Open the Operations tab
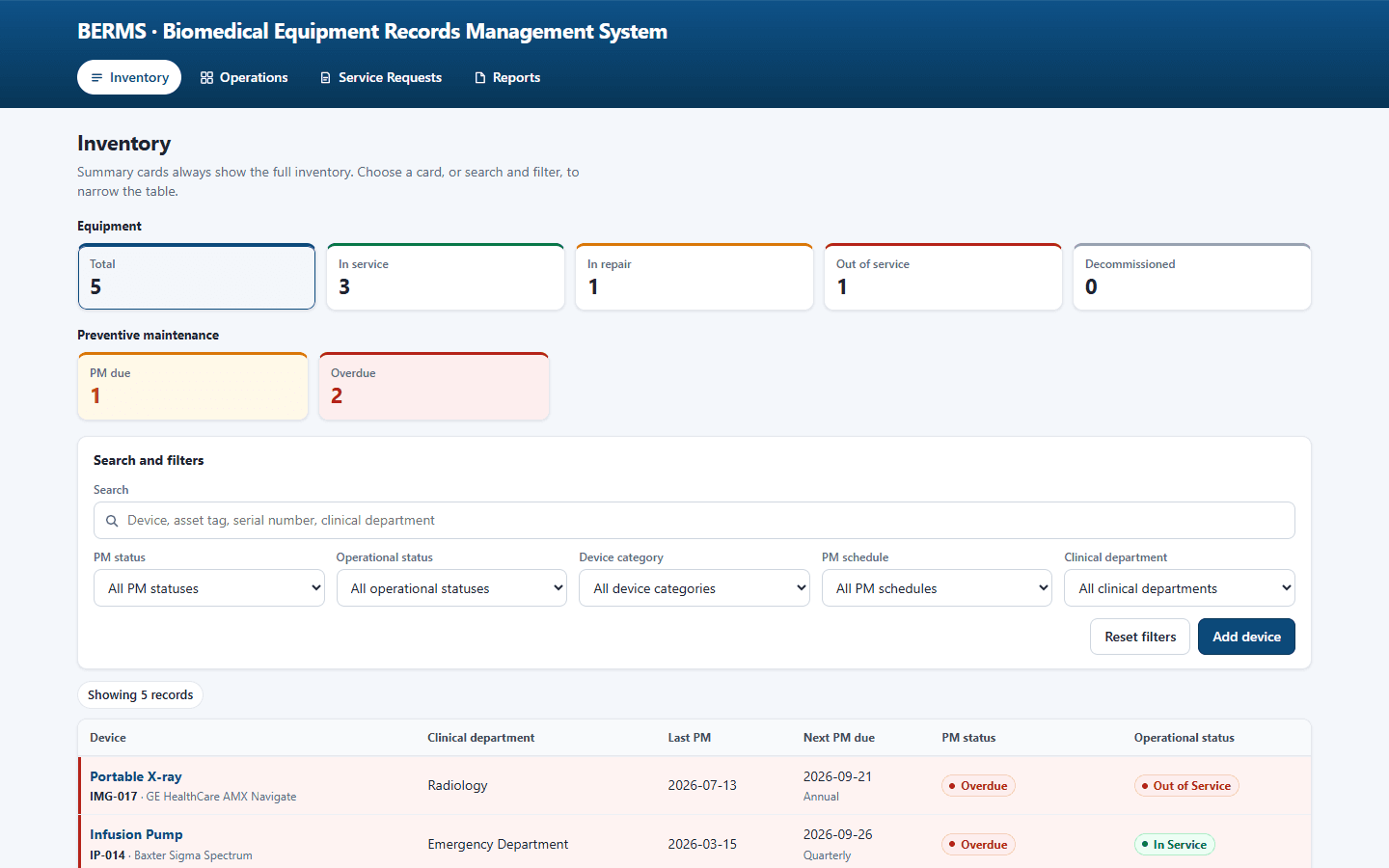The image size is (1389, 868). point(244,77)
